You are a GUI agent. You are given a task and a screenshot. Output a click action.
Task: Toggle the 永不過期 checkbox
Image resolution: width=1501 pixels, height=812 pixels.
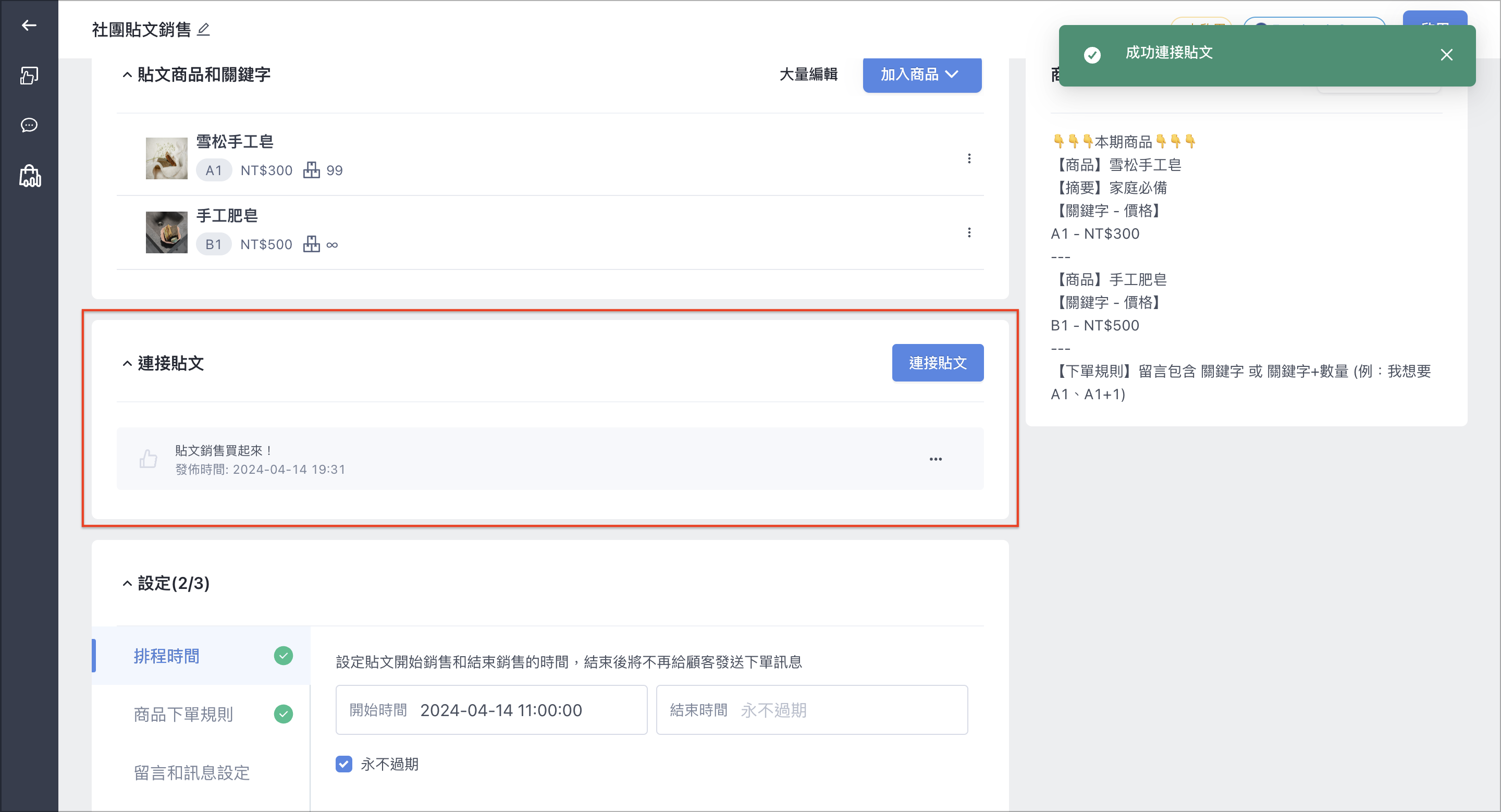coord(344,764)
